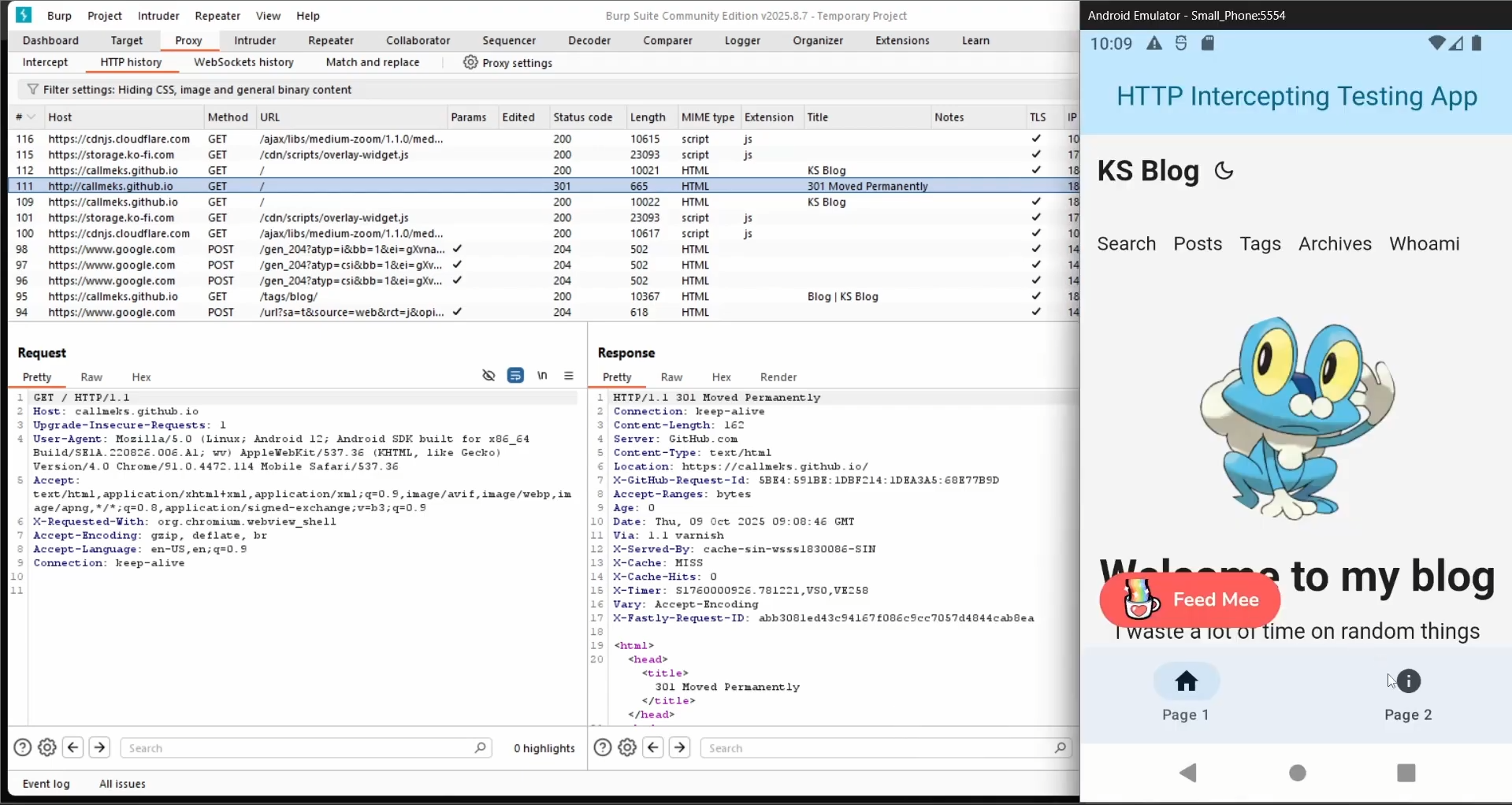Image resolution: width=1512 pixels, height=805 pixels.
Task: Click the Proxy settings gear icon
Action: [x=470, y=62]
